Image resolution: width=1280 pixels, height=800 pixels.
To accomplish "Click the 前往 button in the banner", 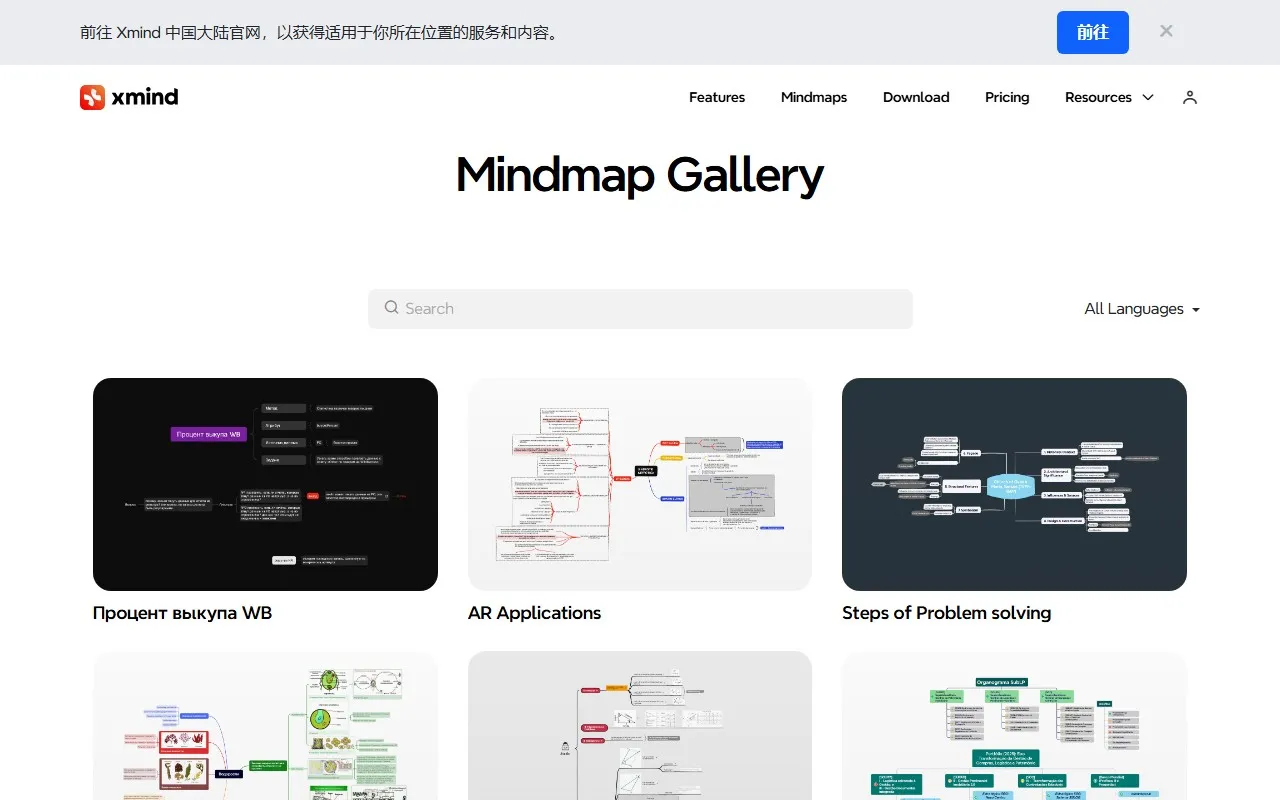I will pos(1092,32).
